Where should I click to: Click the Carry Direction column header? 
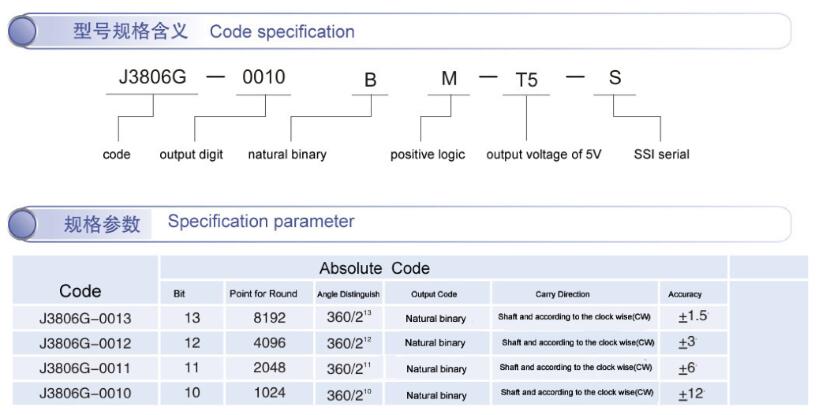(562, 294)
